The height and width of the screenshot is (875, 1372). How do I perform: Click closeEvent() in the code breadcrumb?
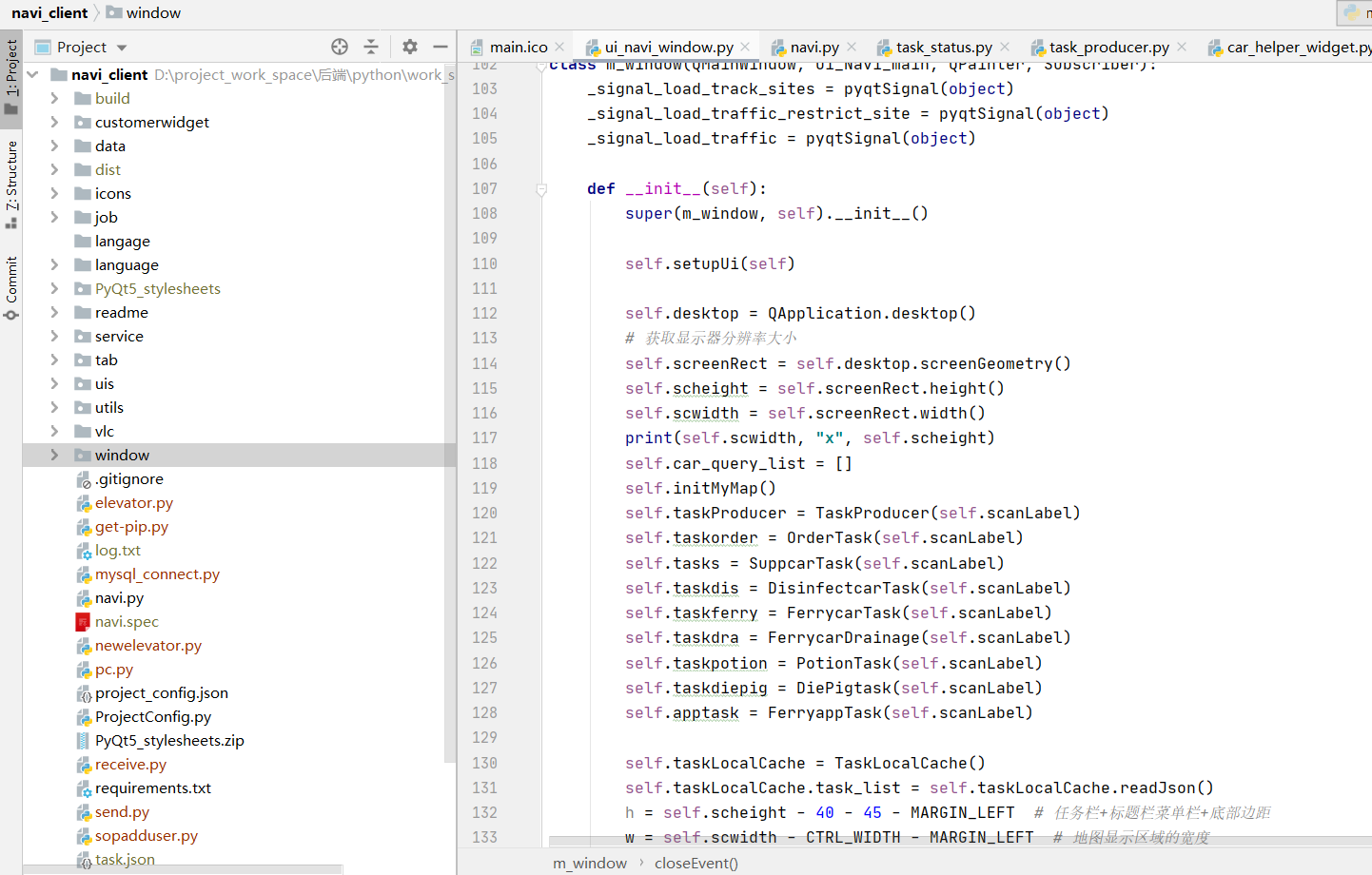pyautogui.click(x=696, y=863)
